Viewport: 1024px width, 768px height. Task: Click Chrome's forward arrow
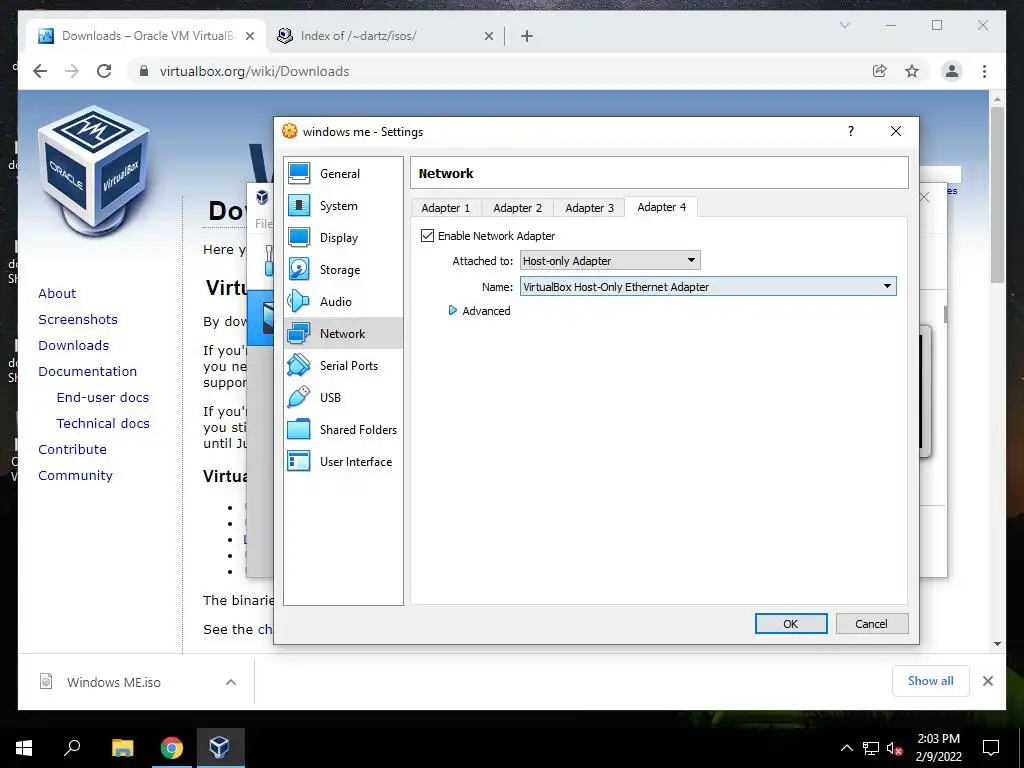click(x=72, y=71)
